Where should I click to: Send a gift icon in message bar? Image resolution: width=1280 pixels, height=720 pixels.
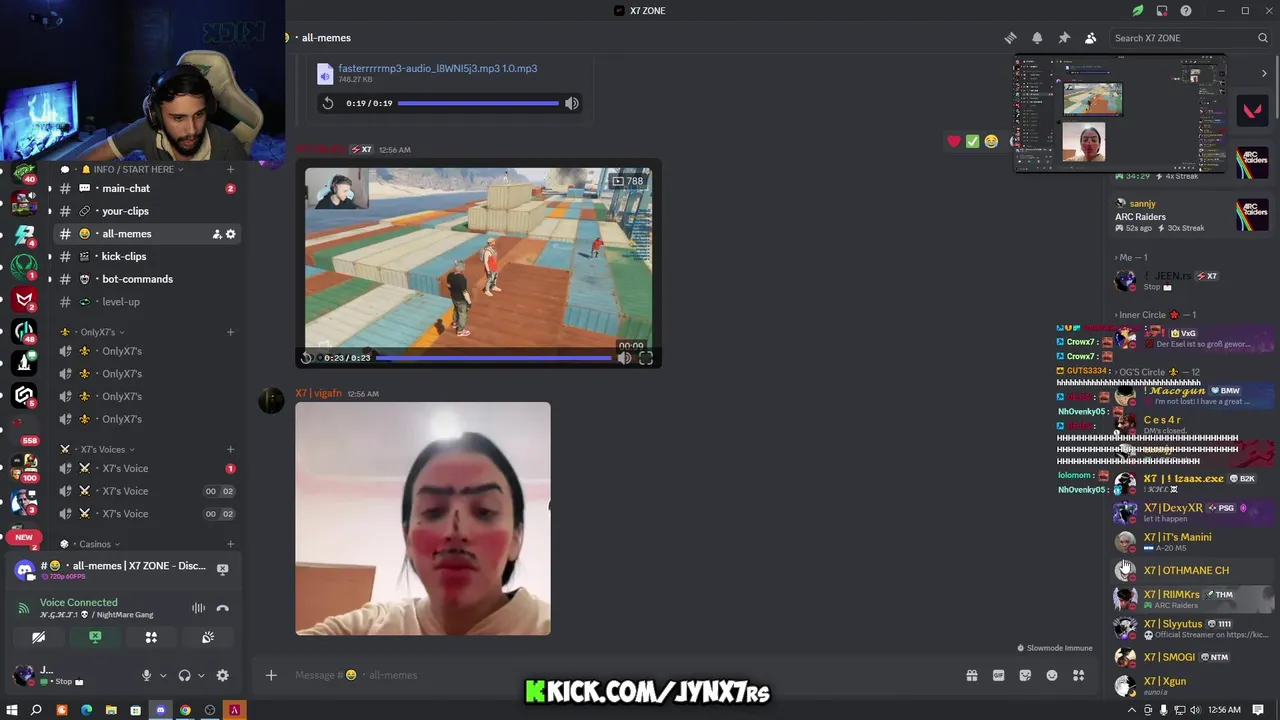971,675
